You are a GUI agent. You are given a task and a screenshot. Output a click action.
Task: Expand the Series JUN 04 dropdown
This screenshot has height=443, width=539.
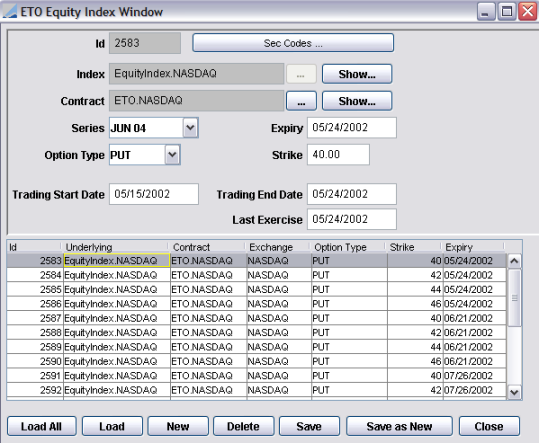point(190,128)
